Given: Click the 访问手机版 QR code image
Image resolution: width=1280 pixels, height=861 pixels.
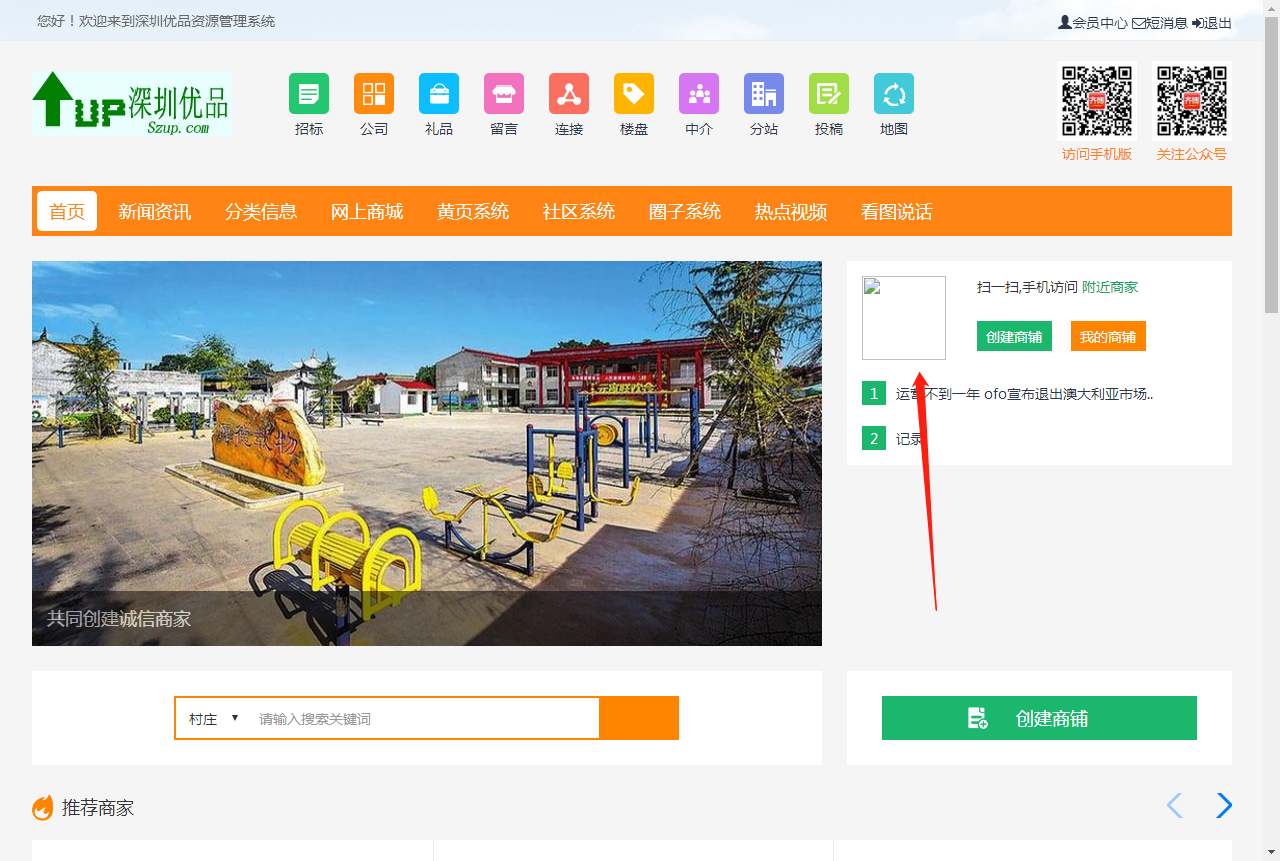Looking at the screenshot, I should click(1096, 102).
